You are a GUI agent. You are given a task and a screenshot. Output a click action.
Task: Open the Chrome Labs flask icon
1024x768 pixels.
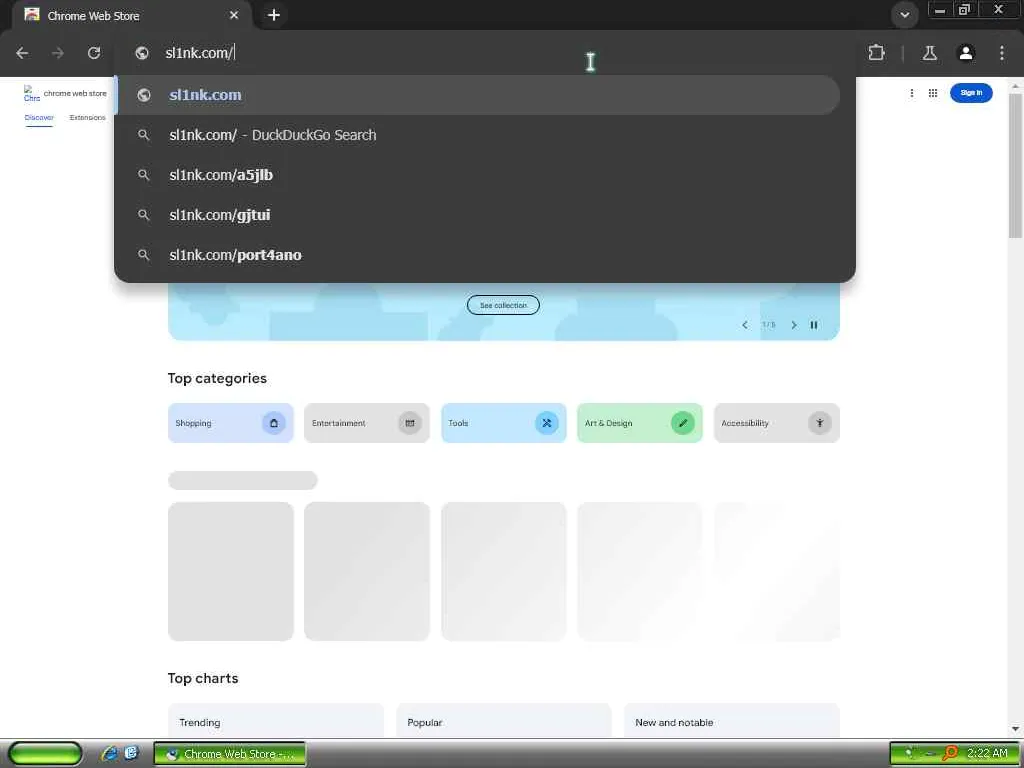click(930, 53)
